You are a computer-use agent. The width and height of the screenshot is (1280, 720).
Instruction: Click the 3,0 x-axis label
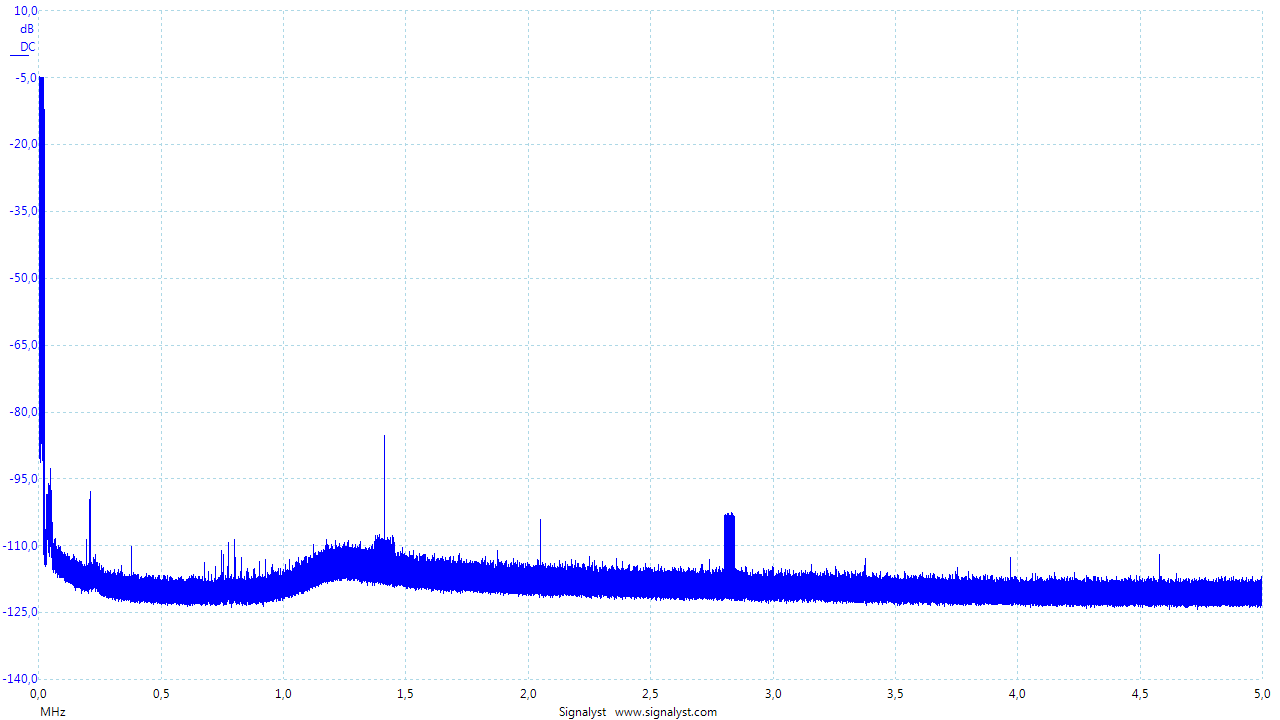click(x=773, y=693)
